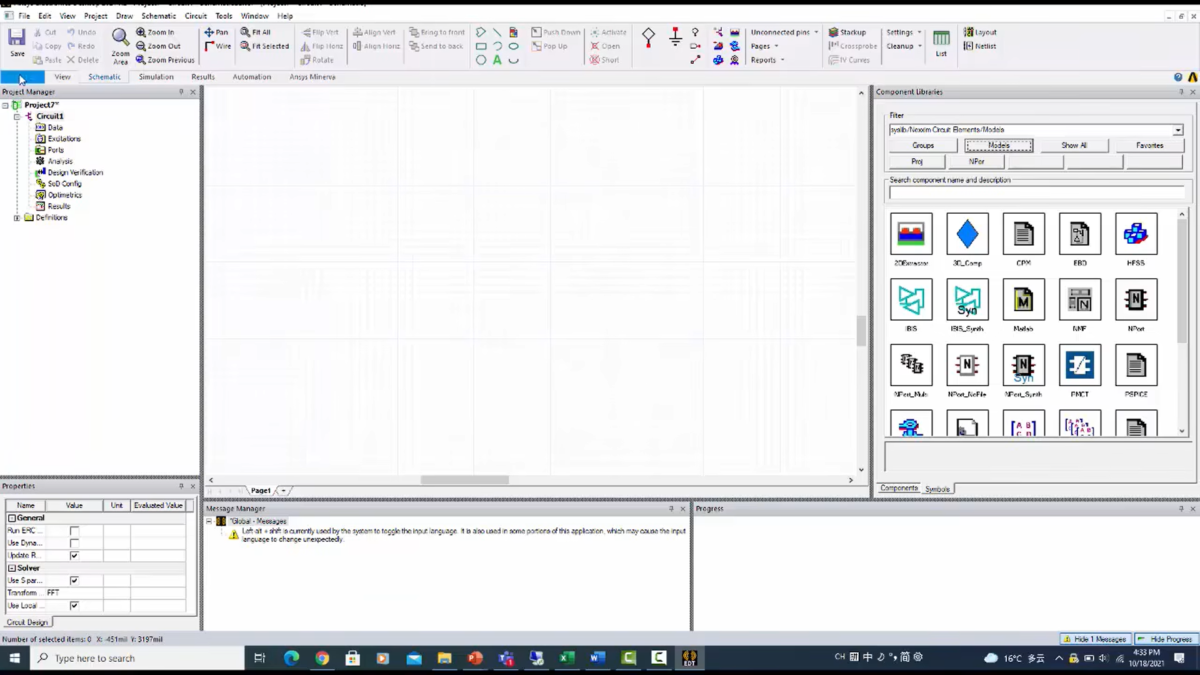Open the Draw menu
This screenshot has height=675, width=1200.
coord(124,16)
